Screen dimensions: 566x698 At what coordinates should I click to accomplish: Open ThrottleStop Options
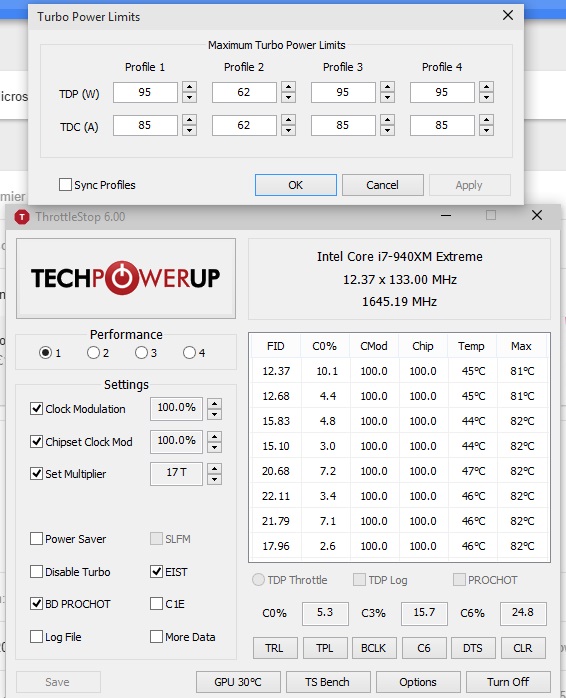[418, 682]
